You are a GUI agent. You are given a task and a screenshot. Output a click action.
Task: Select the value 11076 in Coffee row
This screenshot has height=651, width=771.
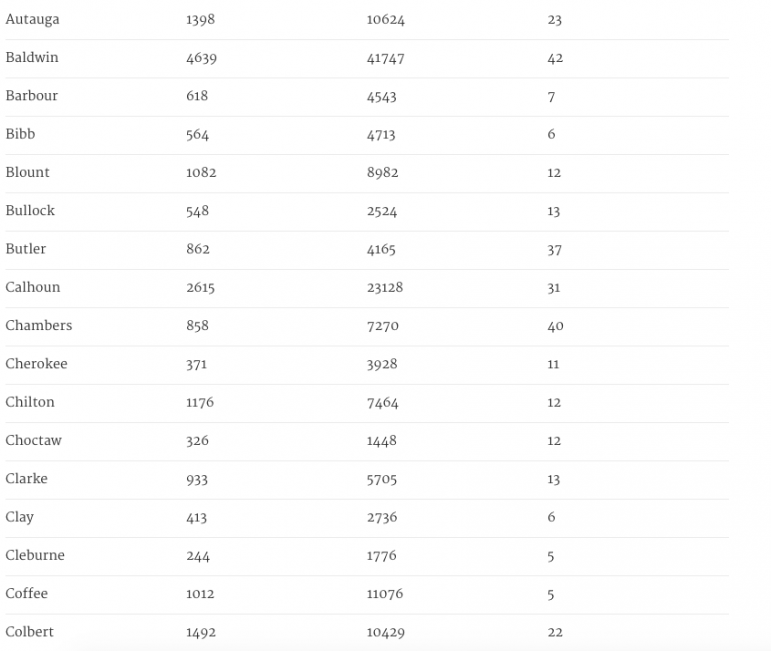(x=385, y=594)
